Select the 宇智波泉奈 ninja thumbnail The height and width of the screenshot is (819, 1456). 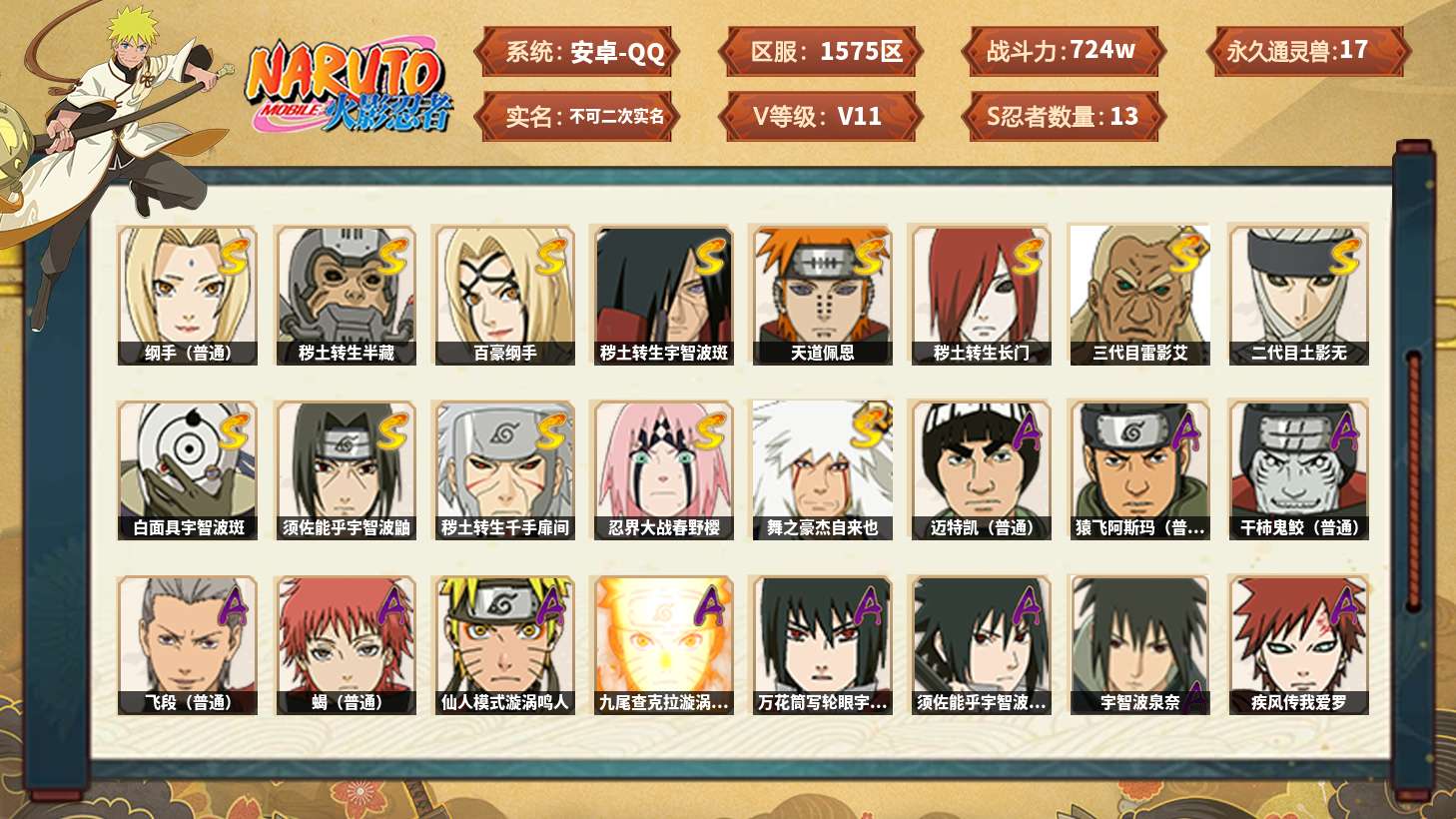coord(1139,645)
